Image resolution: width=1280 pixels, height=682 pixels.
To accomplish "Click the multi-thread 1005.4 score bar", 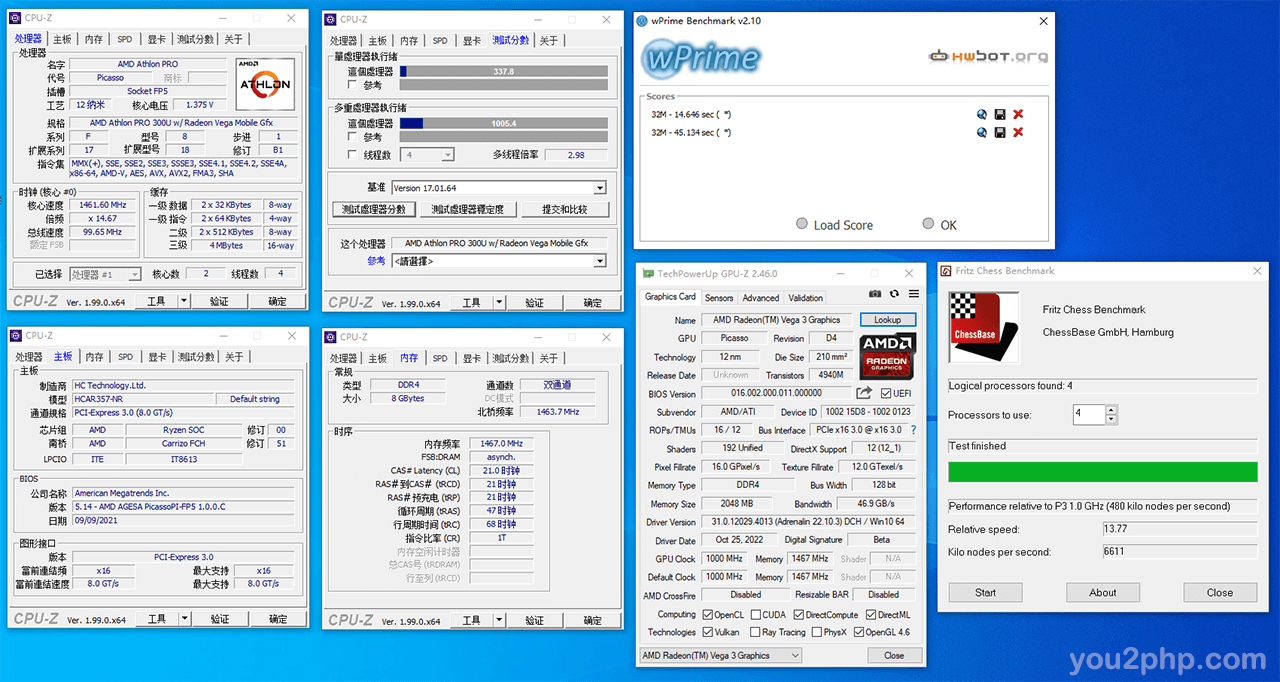I will [503, 123].
